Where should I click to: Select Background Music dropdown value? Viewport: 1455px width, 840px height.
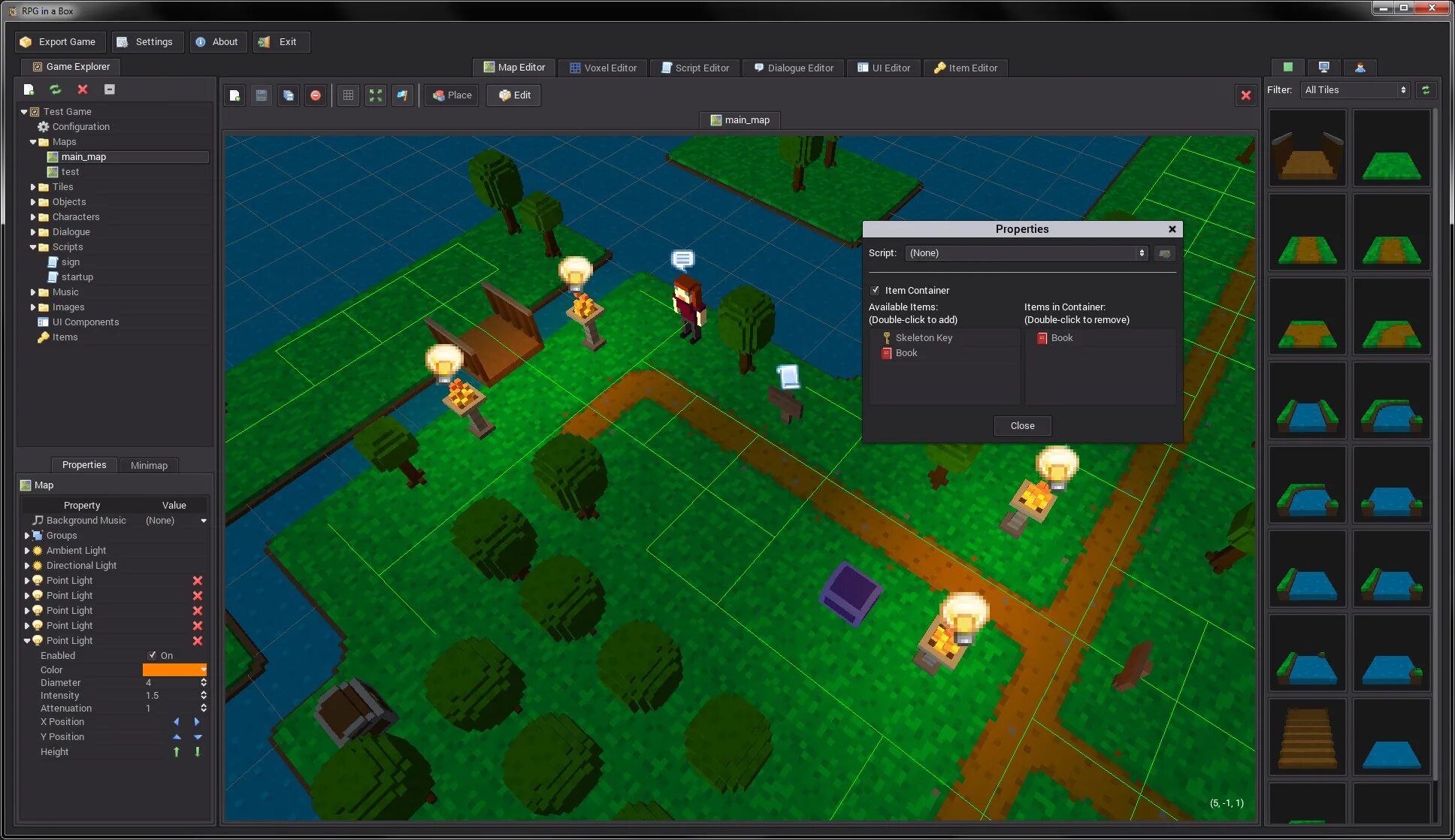[x=174, y=519]
